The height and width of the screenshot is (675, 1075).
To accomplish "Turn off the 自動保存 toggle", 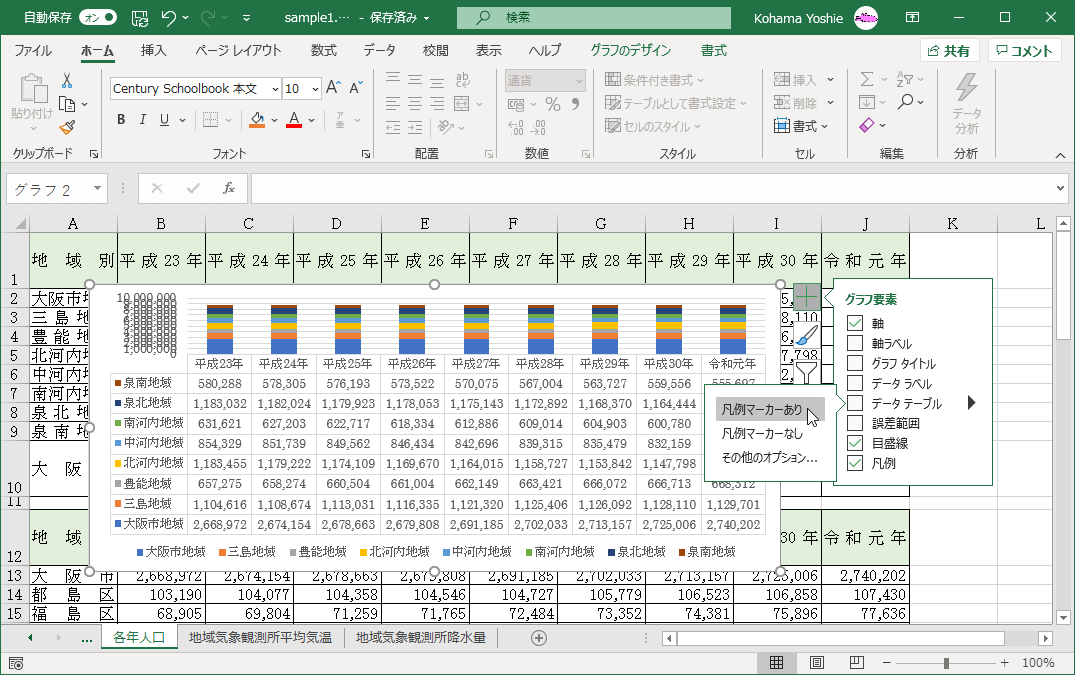I will tap(97, 17).
